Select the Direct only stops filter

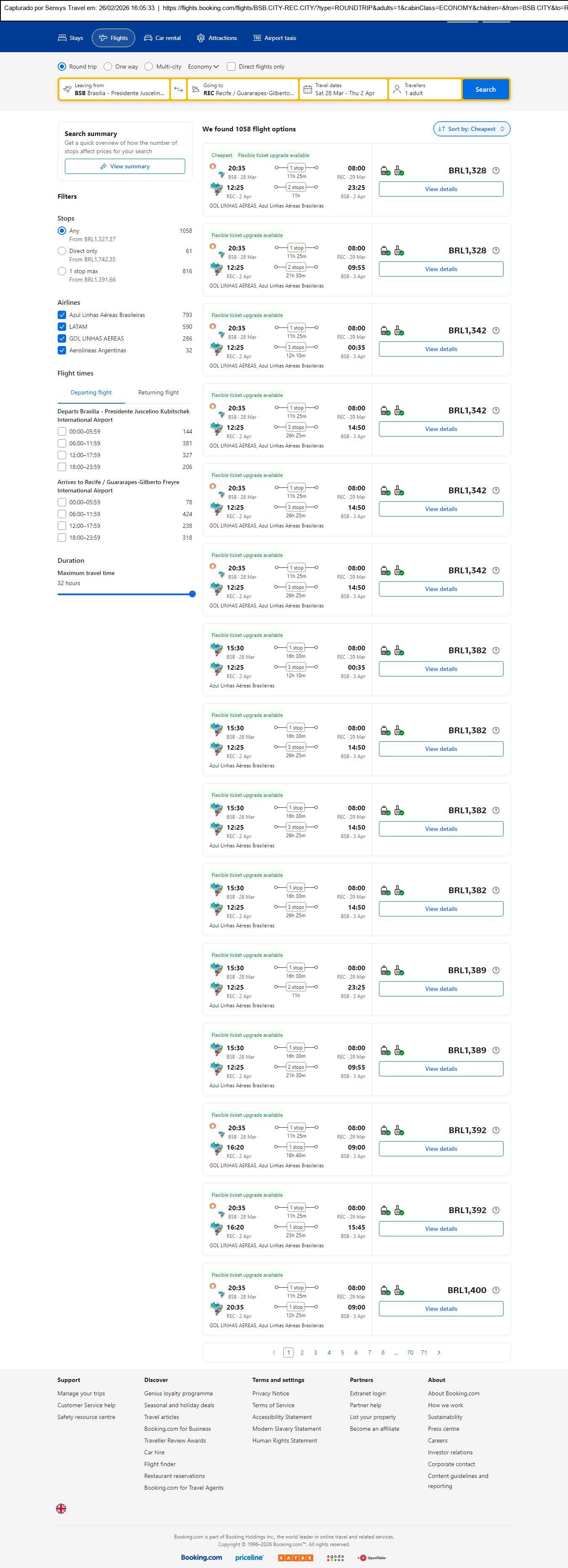click(x=61, y=251)
